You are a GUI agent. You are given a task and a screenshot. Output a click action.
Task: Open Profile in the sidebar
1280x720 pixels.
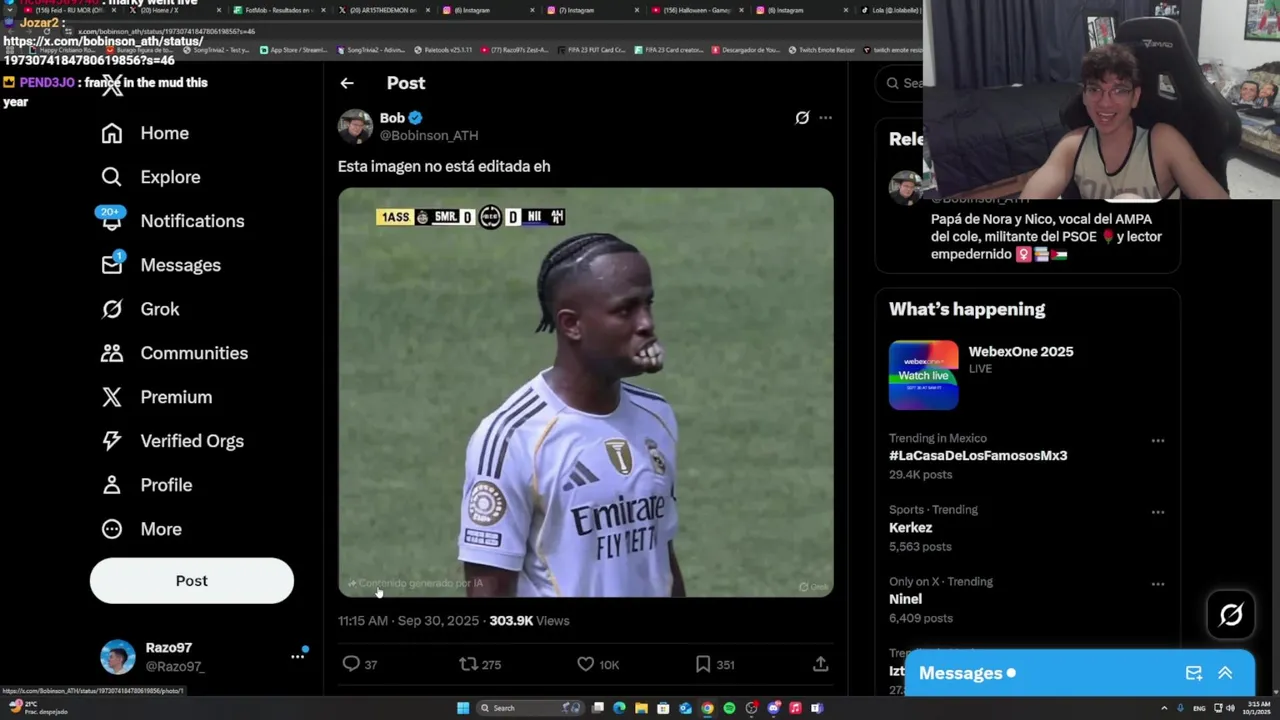click(147, 485)
